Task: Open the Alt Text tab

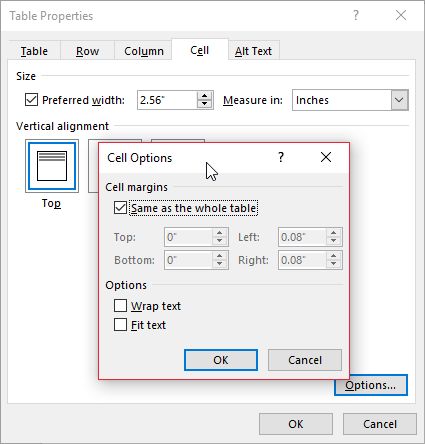Action: click(253, 51)
